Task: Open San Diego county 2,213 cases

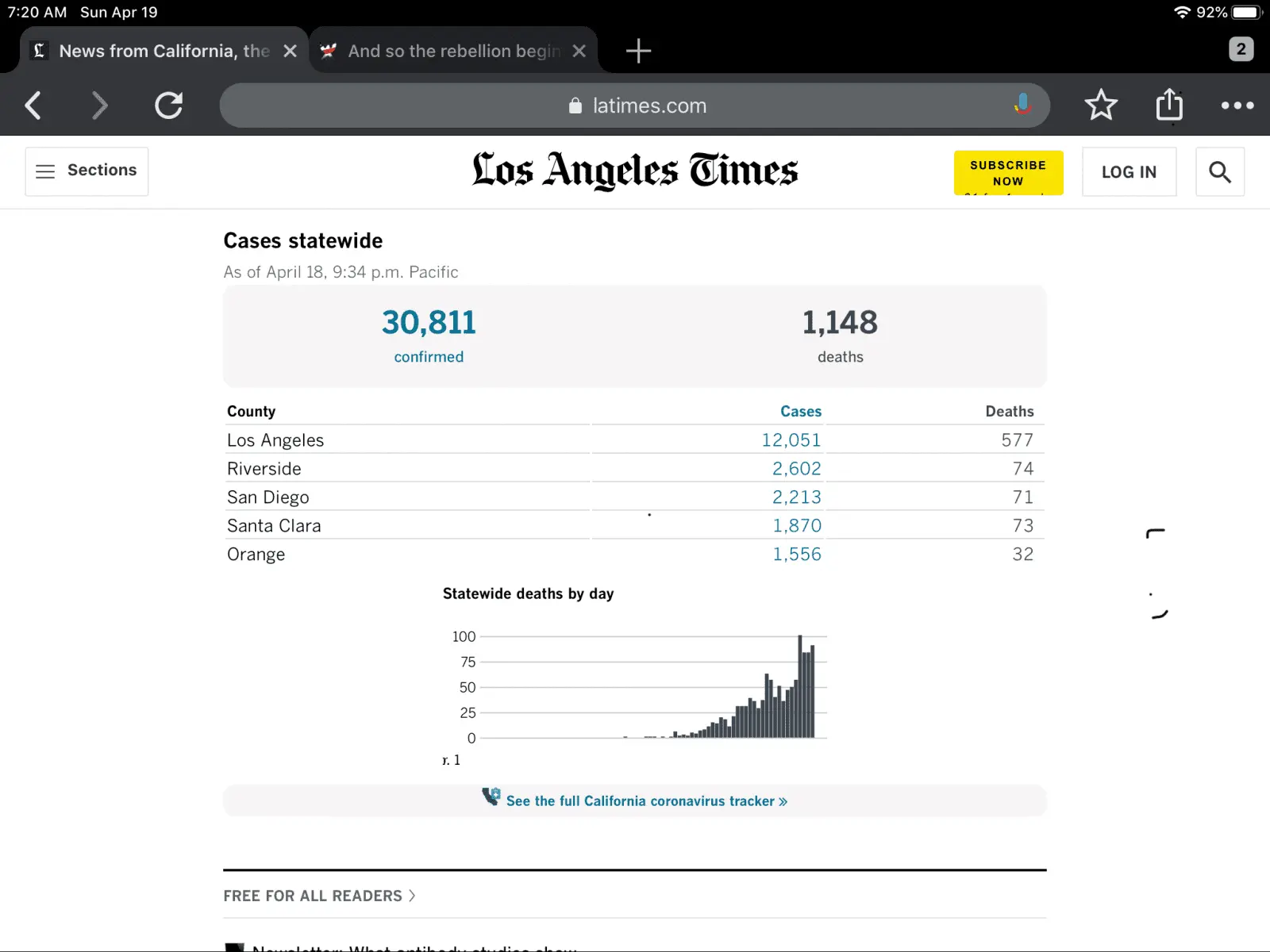Action: click(797, 497)
